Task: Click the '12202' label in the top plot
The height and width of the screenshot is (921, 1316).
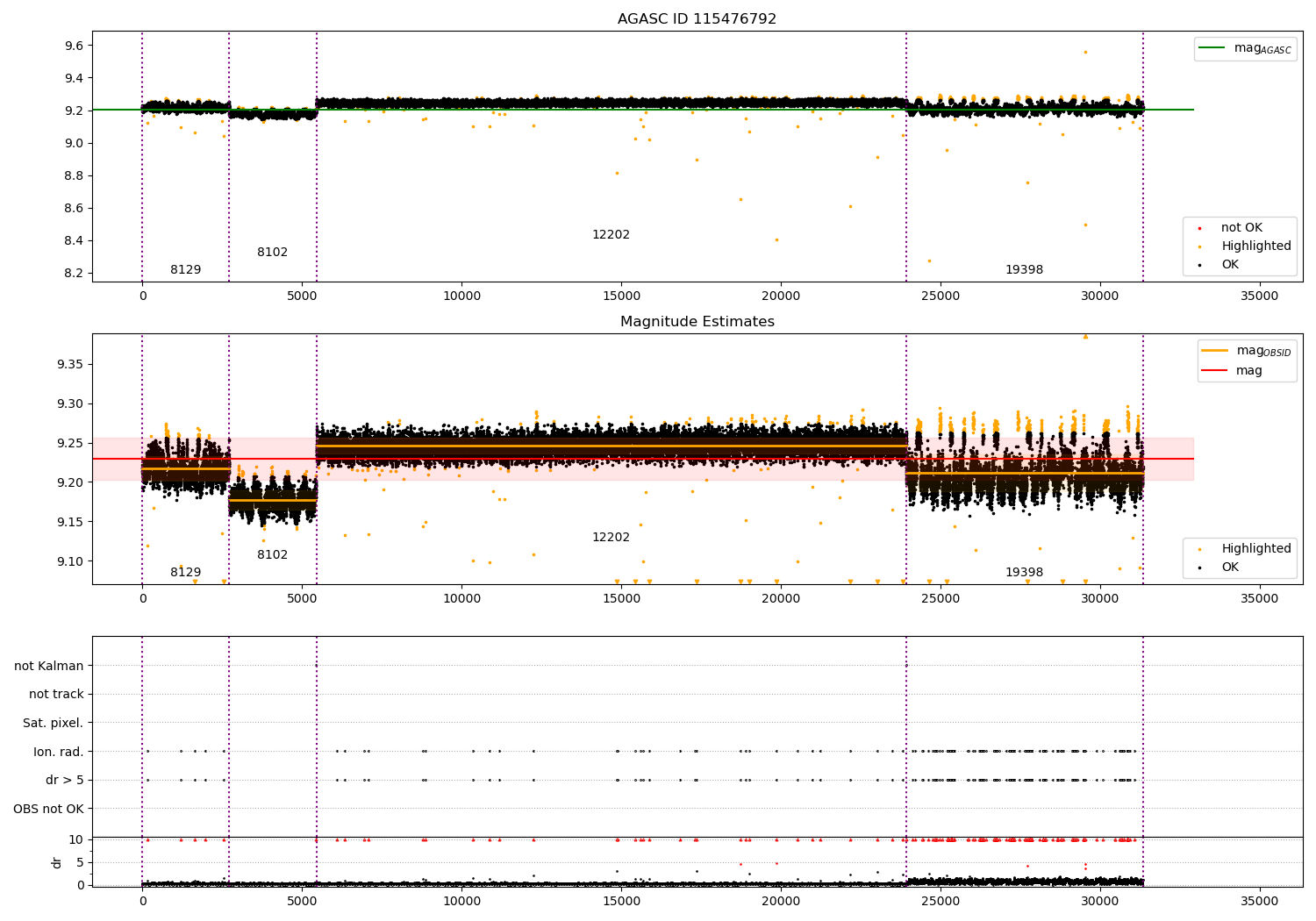Action: [611, 235]
